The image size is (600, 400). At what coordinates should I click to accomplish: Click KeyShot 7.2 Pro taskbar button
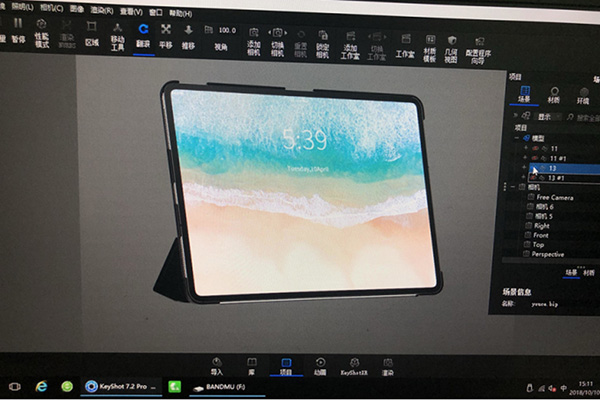(x=121, y=387)
